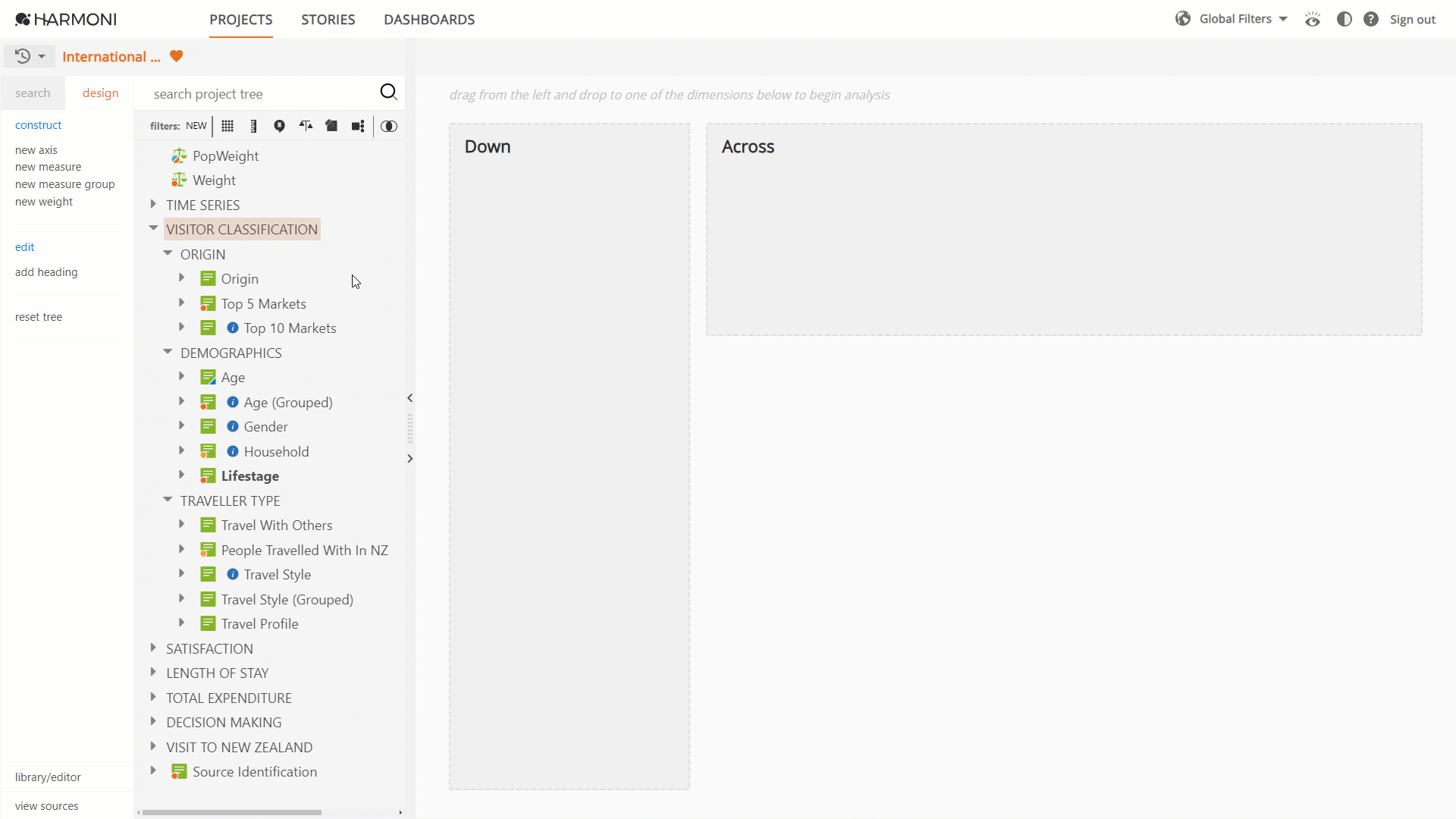
Task: Toggle the clipboard notes filter icon
Action: tap(331, 126)
